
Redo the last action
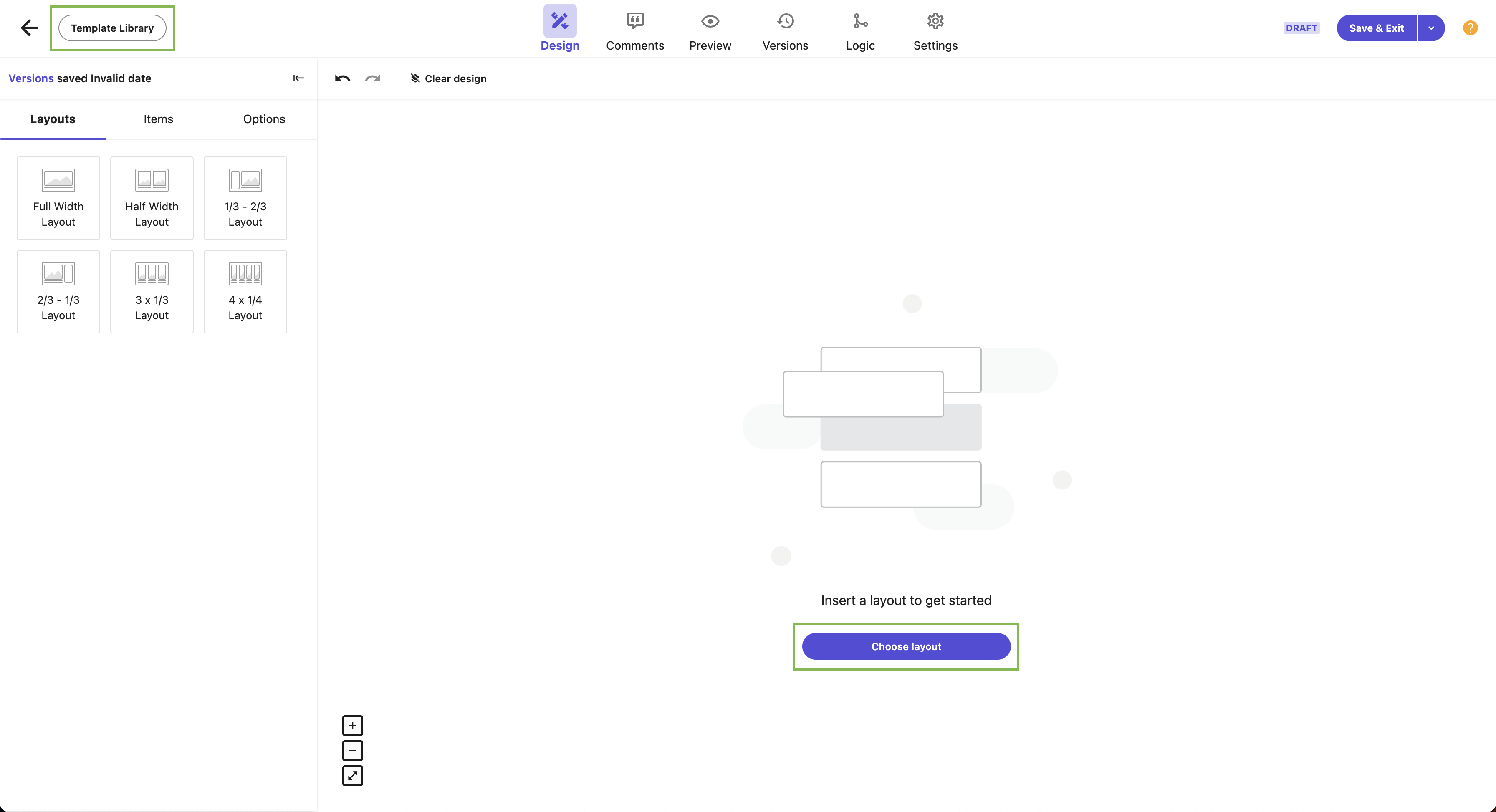click(x=373, y=78)
